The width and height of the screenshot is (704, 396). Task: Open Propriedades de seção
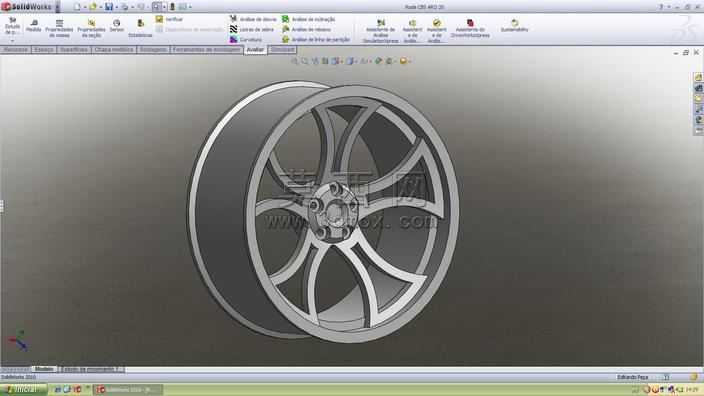point(91,28)
